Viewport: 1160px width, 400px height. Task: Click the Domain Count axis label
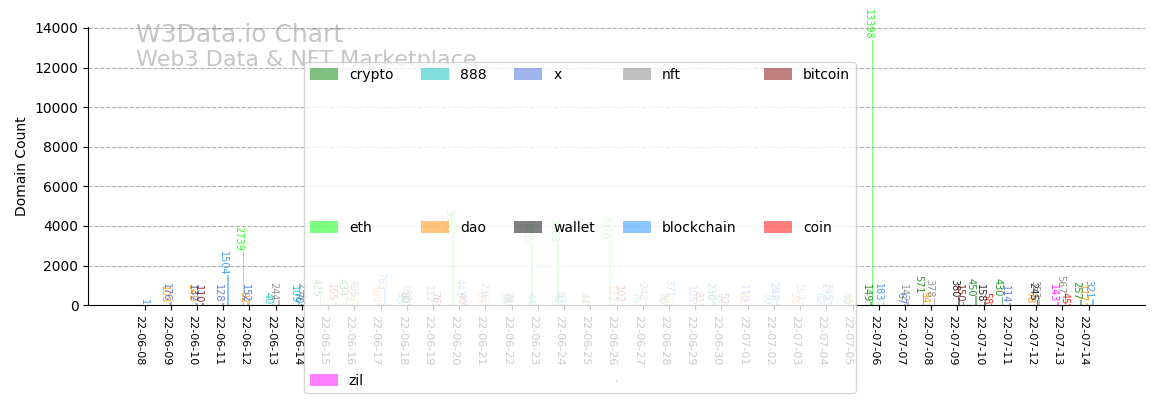[x=21, y=167]
